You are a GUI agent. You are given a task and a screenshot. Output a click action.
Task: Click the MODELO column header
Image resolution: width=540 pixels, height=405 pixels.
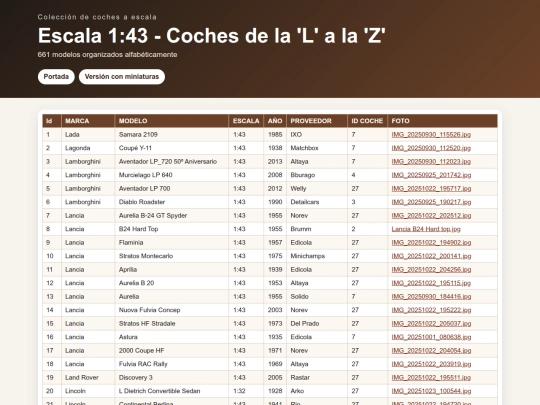point(172,121)
